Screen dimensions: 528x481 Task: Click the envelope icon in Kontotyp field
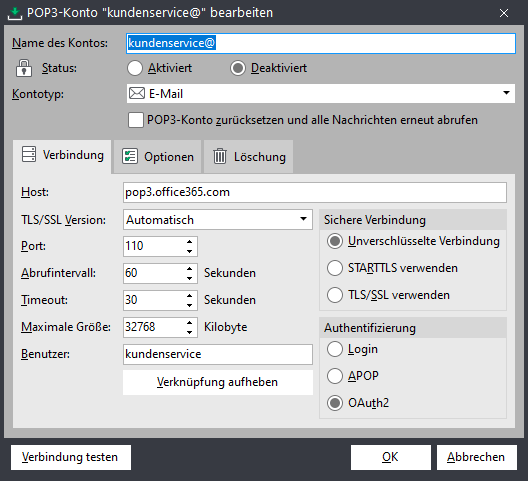coord(137,93)
